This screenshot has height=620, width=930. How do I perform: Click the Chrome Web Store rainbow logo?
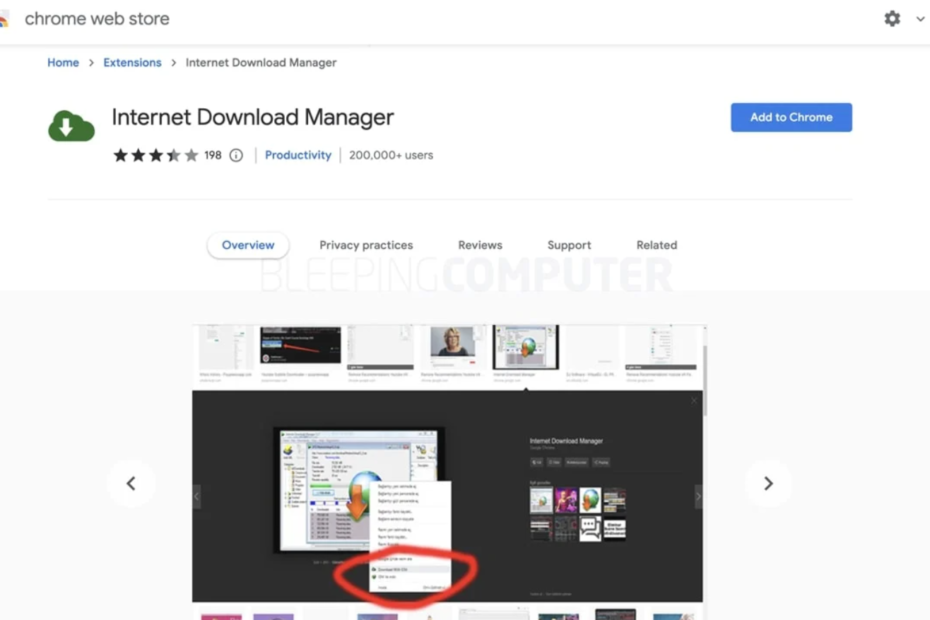pyautogui.click(x=5, y=19)
